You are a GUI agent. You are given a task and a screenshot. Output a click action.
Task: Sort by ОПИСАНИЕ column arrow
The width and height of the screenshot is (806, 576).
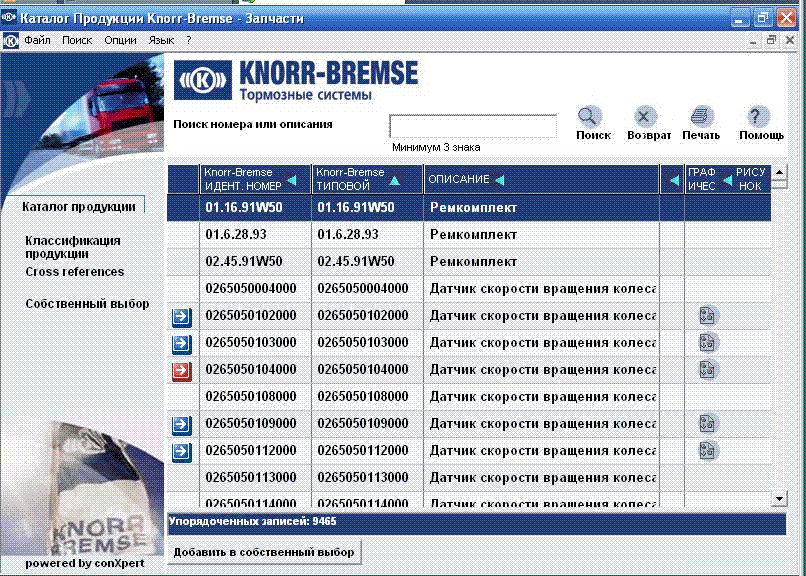[x=499, y=180]
